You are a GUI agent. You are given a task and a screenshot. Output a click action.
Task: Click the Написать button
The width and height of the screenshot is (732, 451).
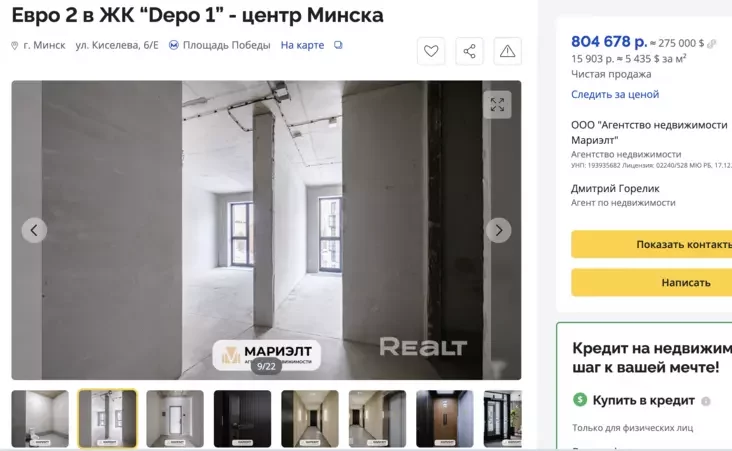pos(652,282)
